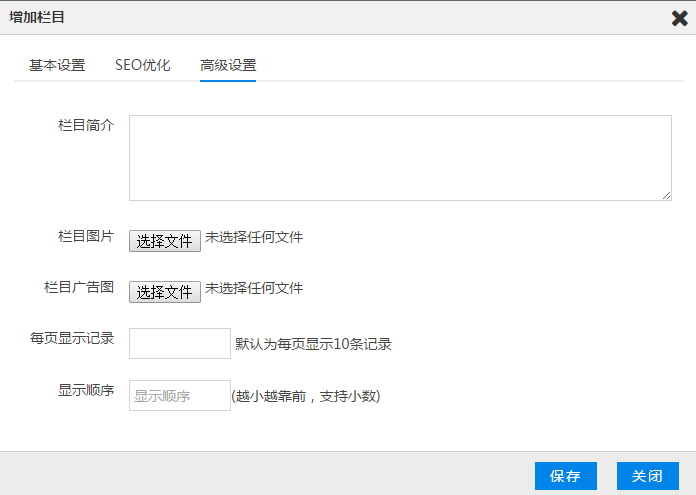The image size is (696, 495).
Task: Click inside the 栏目简介 text area
Action: click(x=400, y=157)
